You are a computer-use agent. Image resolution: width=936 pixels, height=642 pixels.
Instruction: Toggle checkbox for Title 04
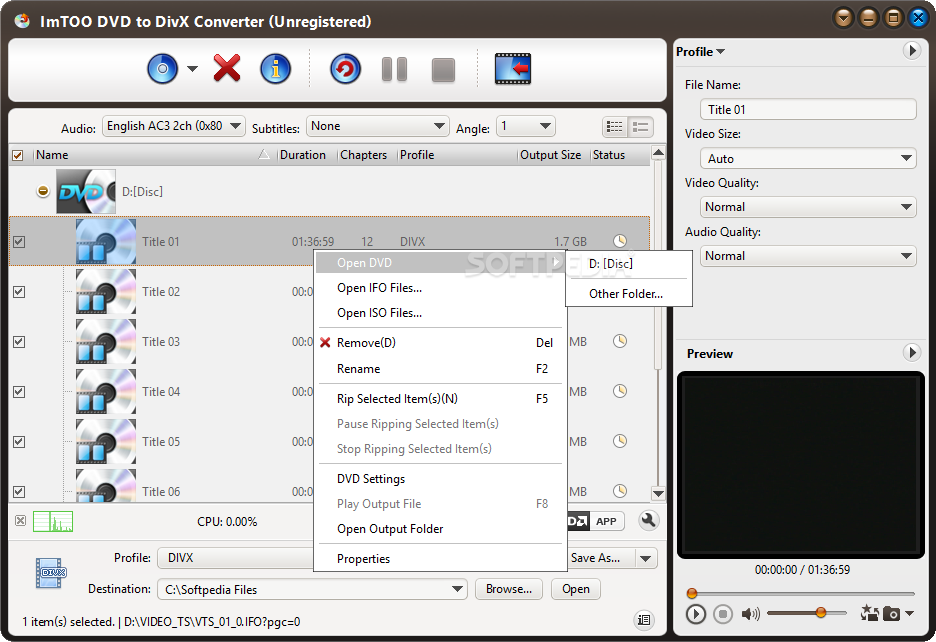[19, 392]
